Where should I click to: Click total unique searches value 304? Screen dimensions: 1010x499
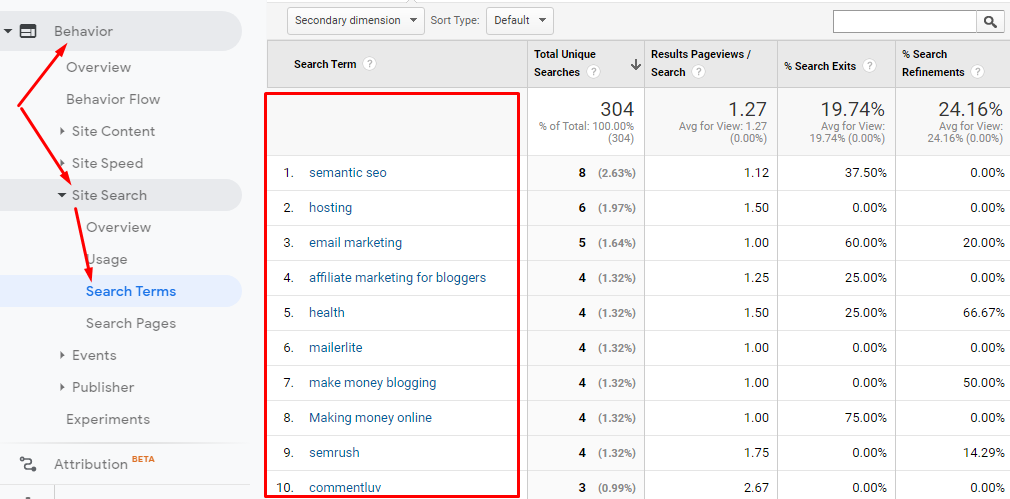[617, 109]
